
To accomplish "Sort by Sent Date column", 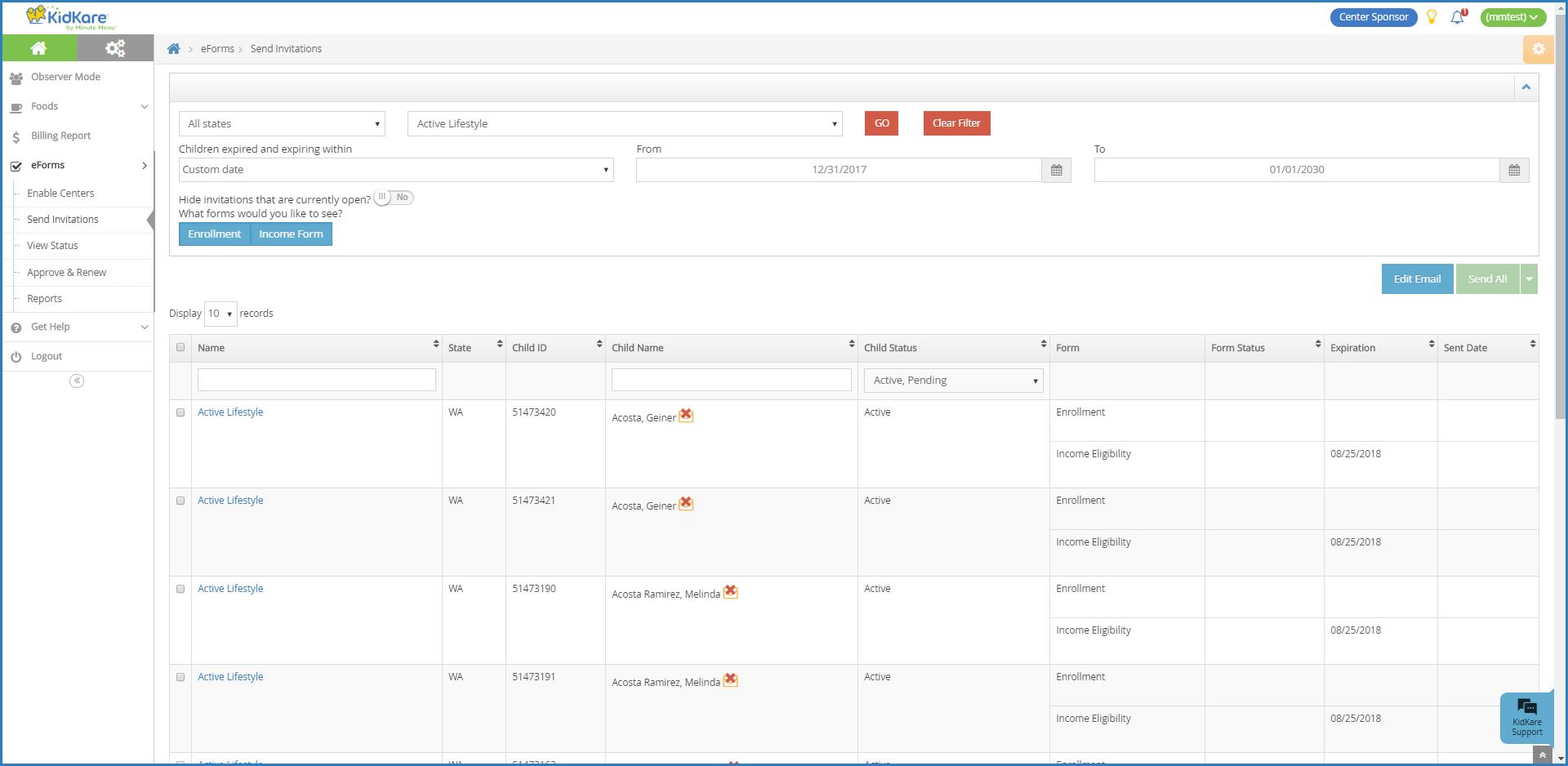I will point(1533,345).
